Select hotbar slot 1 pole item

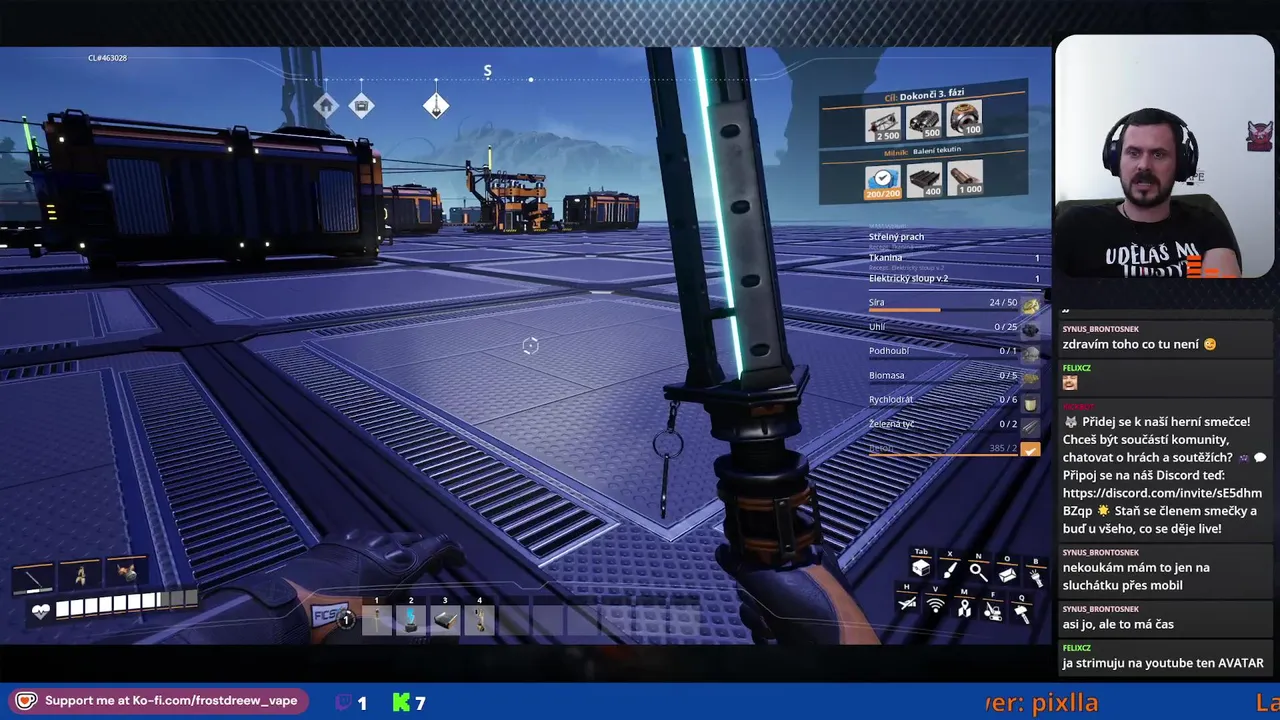[377, 620]
